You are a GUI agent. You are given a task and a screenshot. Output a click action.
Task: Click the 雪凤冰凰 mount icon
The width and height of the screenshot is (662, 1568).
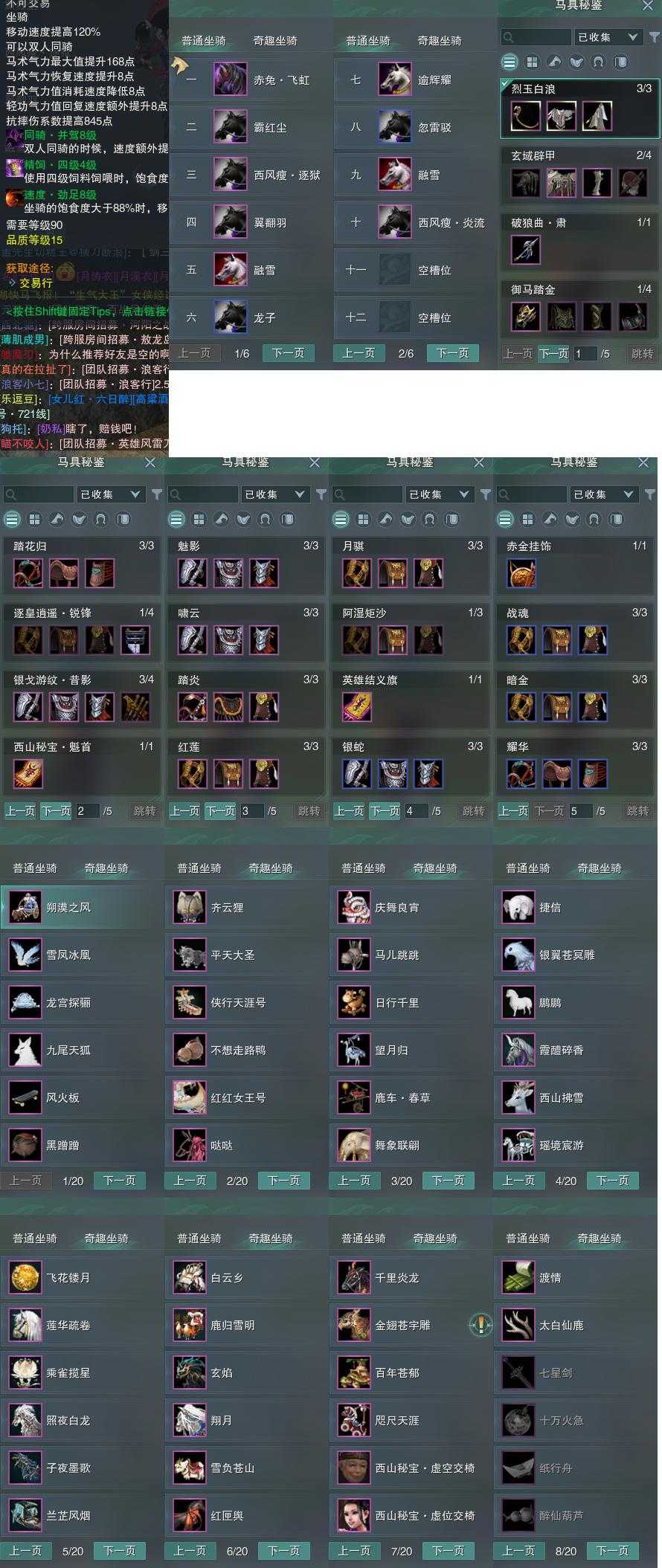click(25, 955)
